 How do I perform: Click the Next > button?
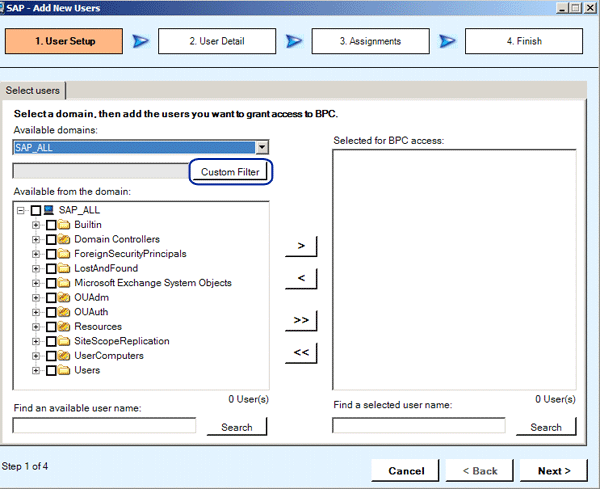pos(554,470)
